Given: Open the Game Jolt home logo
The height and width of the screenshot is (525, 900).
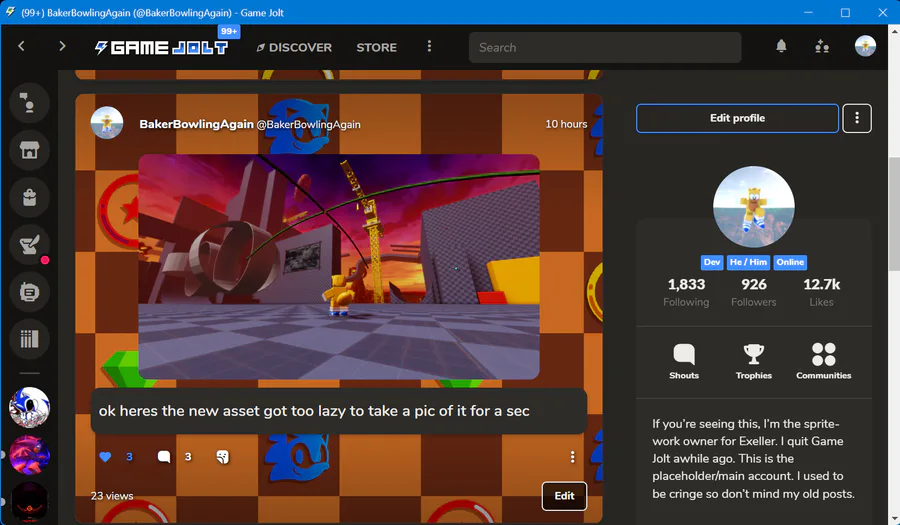Looking at the screenshot, I should tap(161, 48).
